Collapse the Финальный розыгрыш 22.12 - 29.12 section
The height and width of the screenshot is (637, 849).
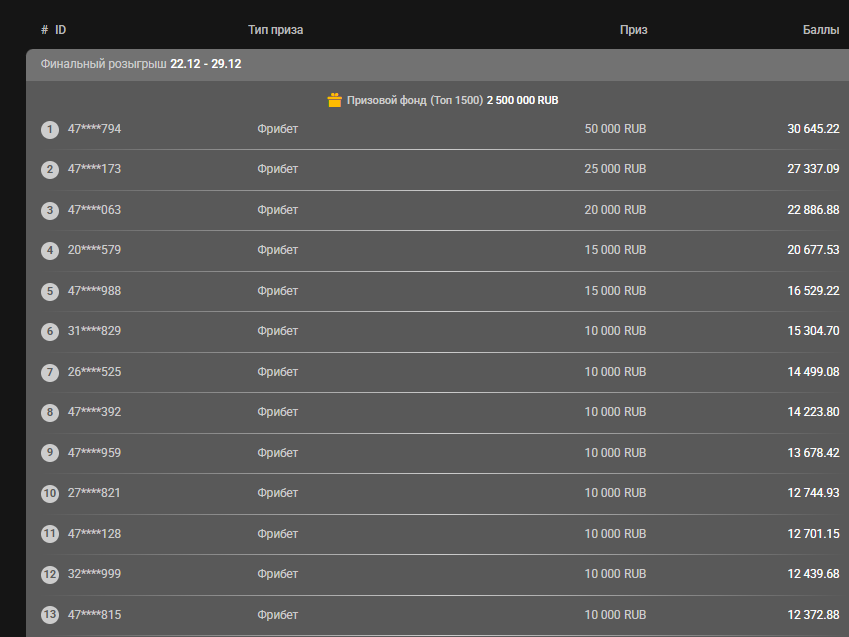[x=140, y=64]
